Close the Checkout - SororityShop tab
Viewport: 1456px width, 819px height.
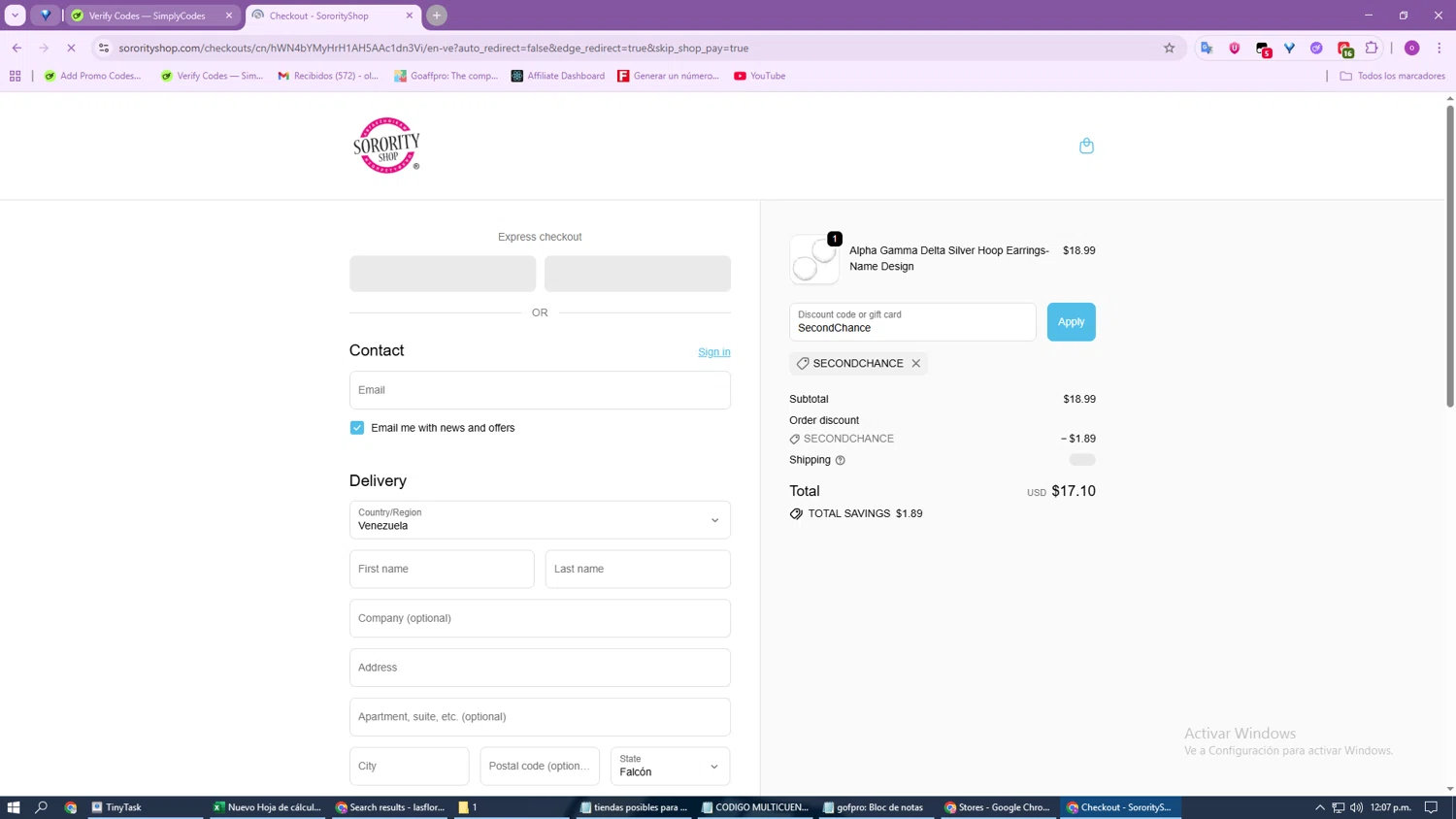[409, 16]
